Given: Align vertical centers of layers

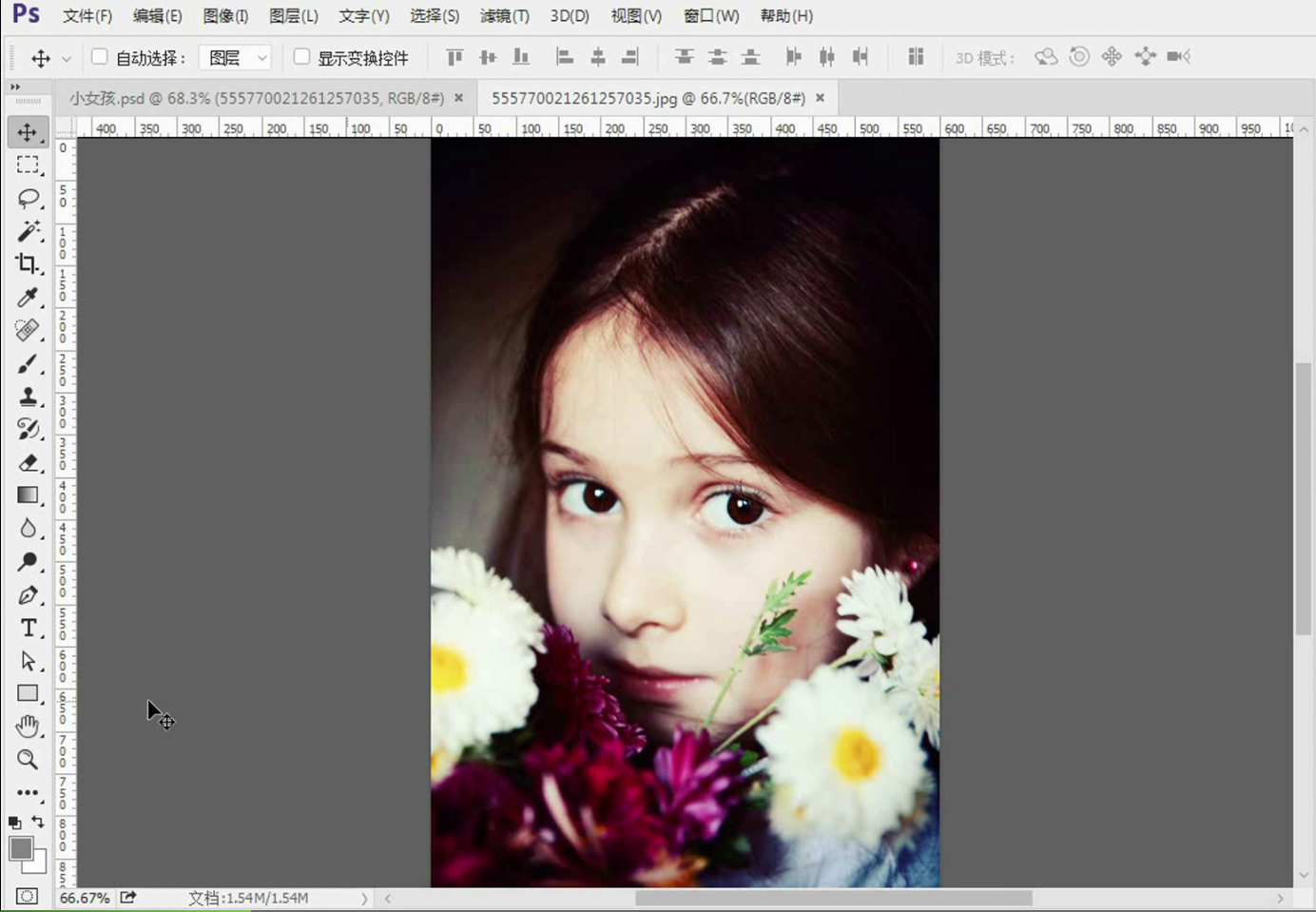Looking at the screenshot, I should point(488,57).
